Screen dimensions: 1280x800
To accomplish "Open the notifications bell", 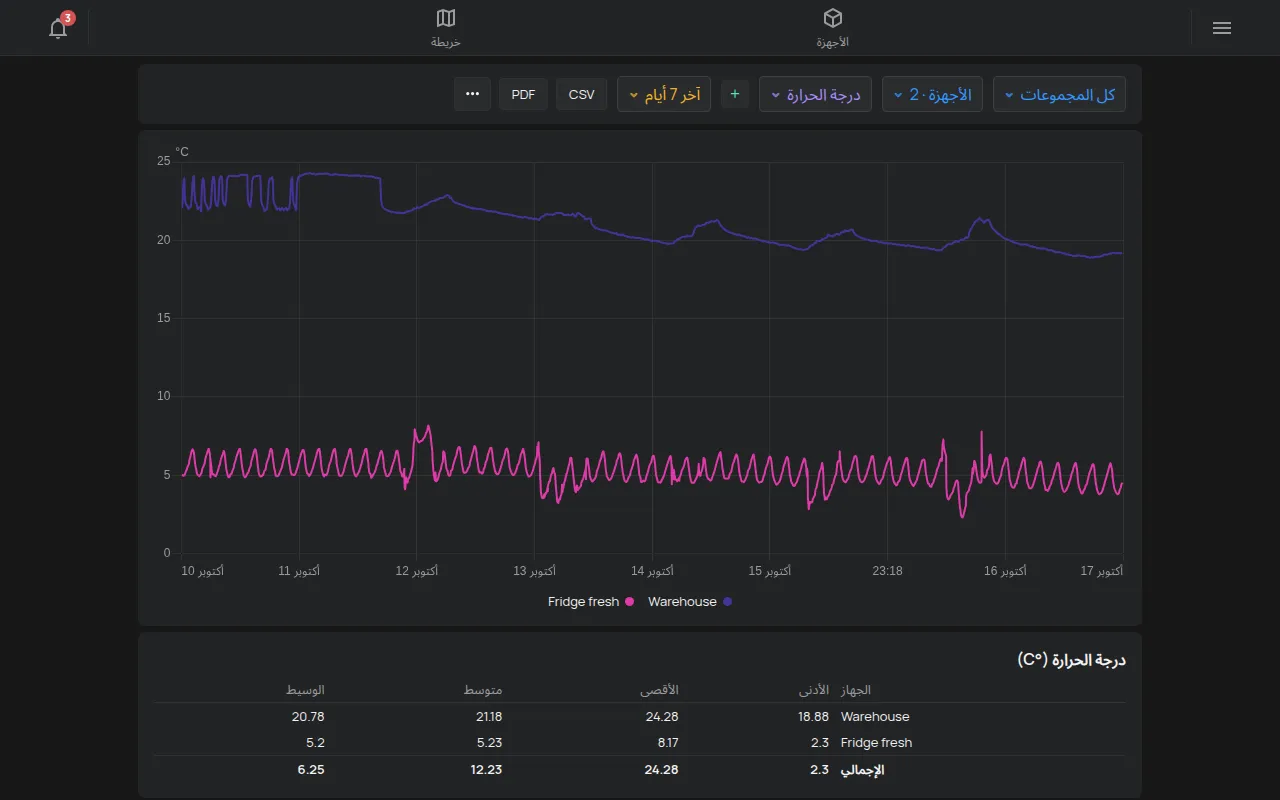I will coord(59,28).
